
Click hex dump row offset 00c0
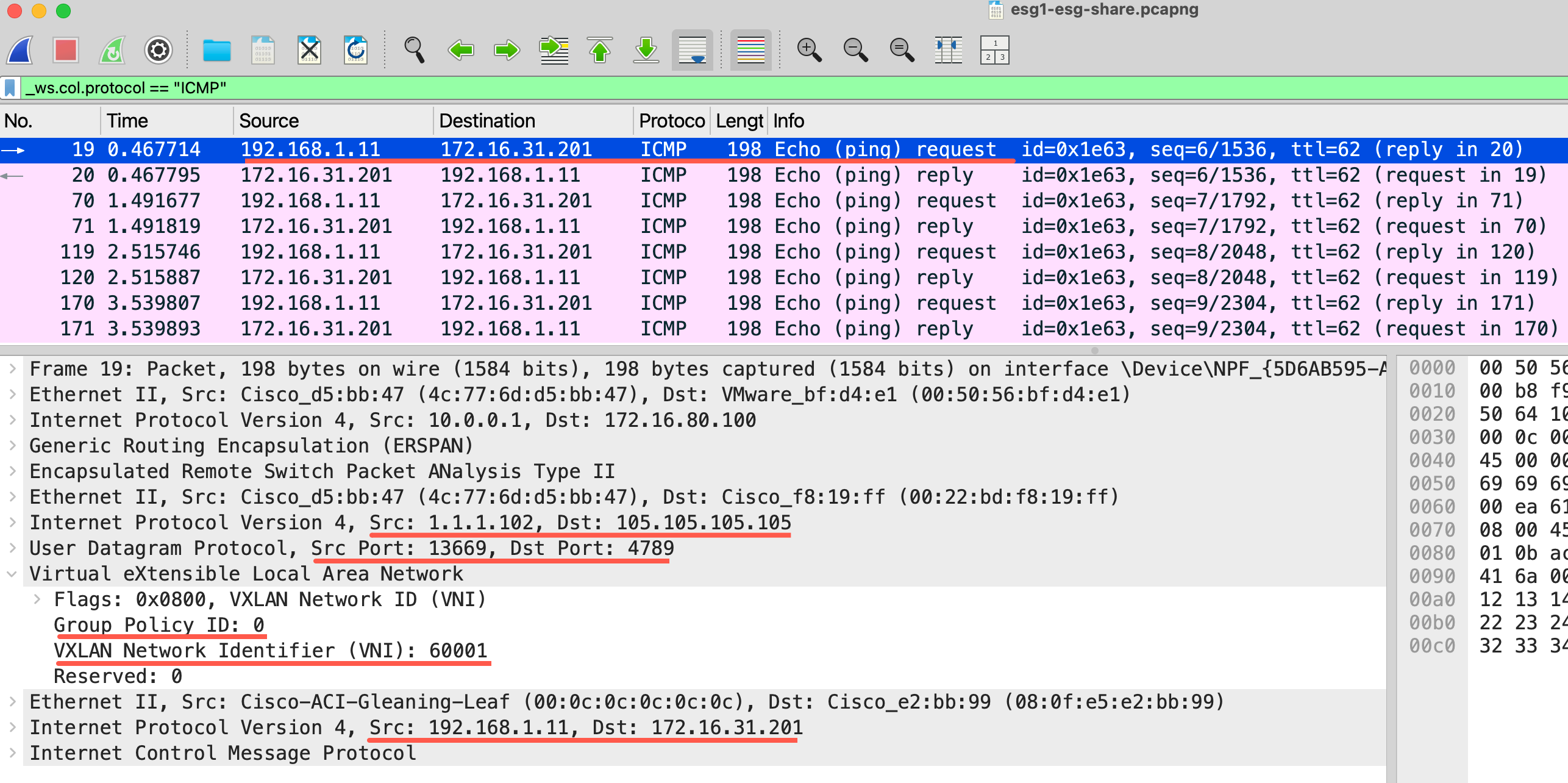click(1431, 646)
